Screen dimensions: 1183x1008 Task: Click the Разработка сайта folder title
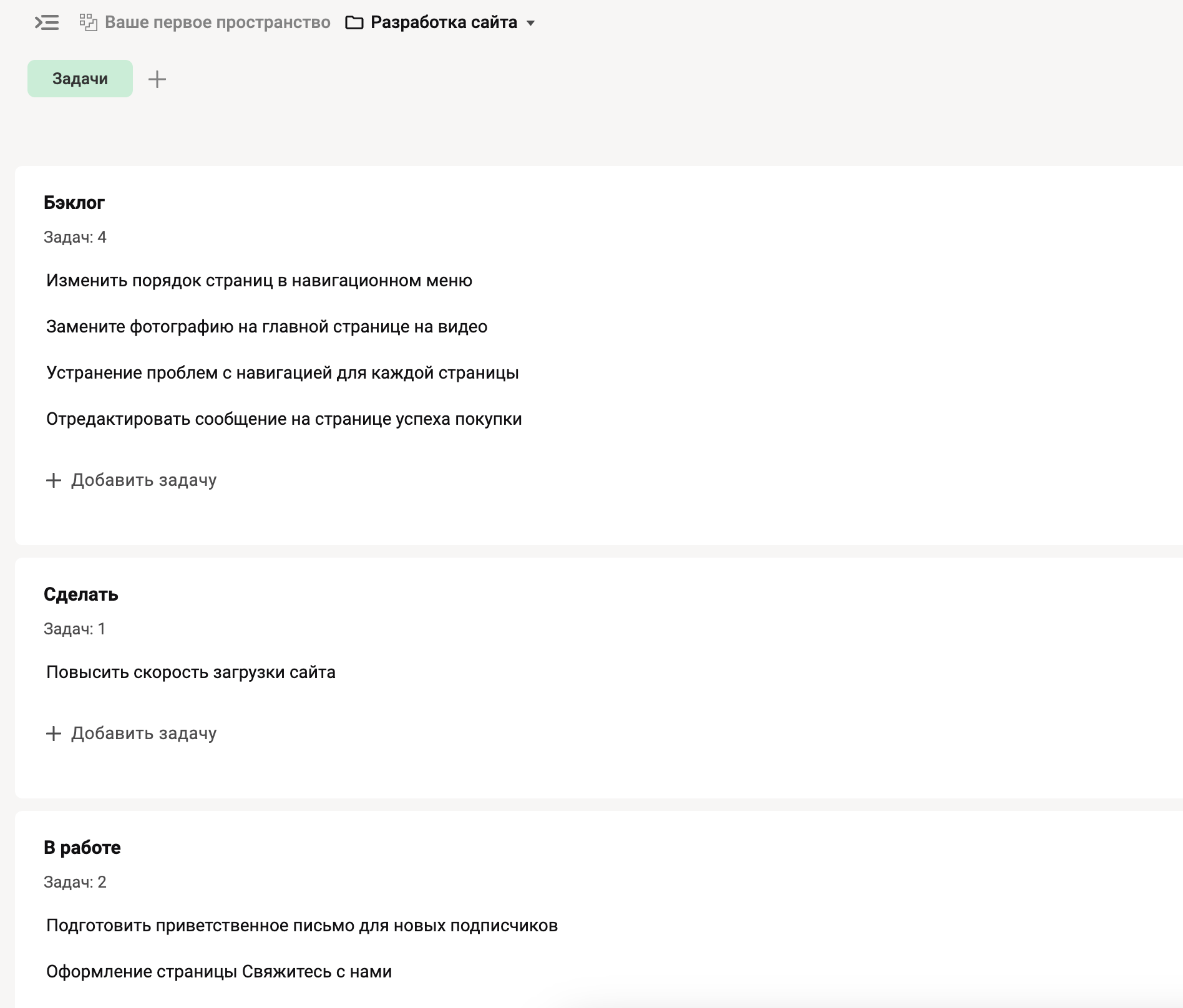(444, 22)
